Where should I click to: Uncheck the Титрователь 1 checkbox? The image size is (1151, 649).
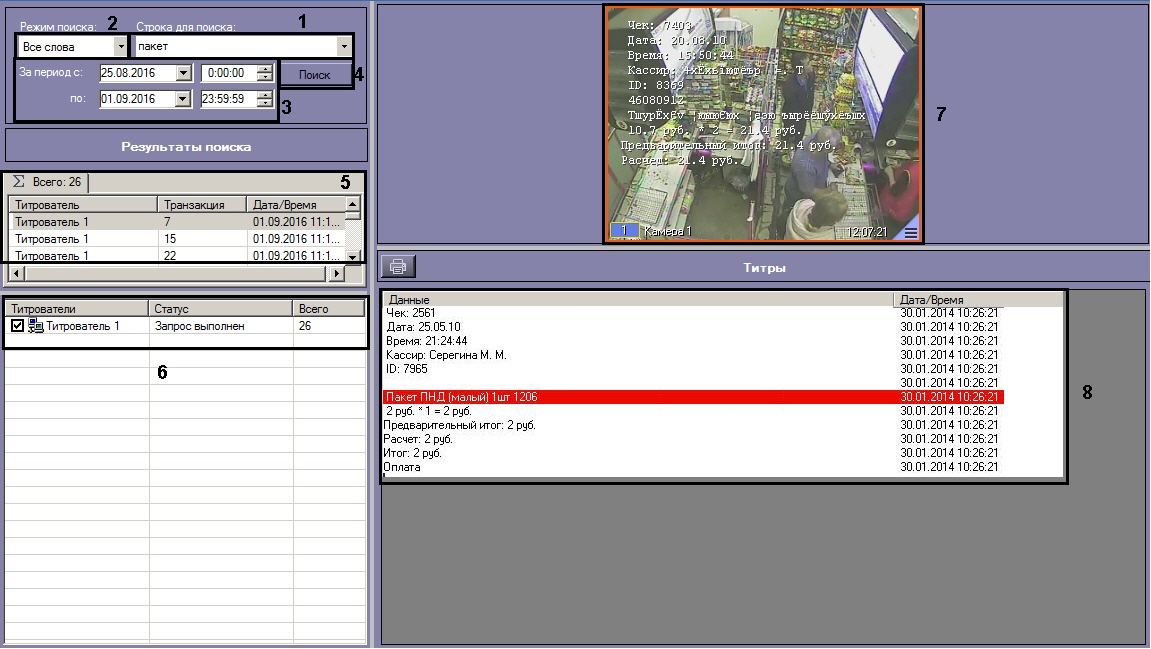click(x=18, y=326)
